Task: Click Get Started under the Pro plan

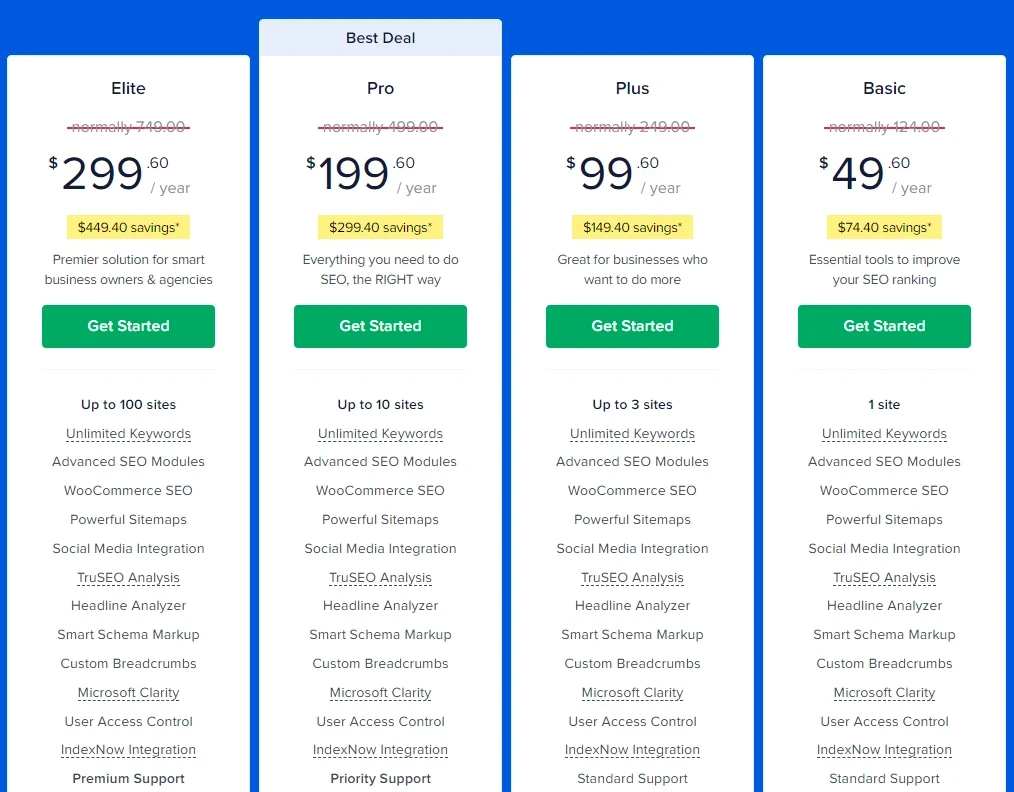Action: click(x=380, y=326)
